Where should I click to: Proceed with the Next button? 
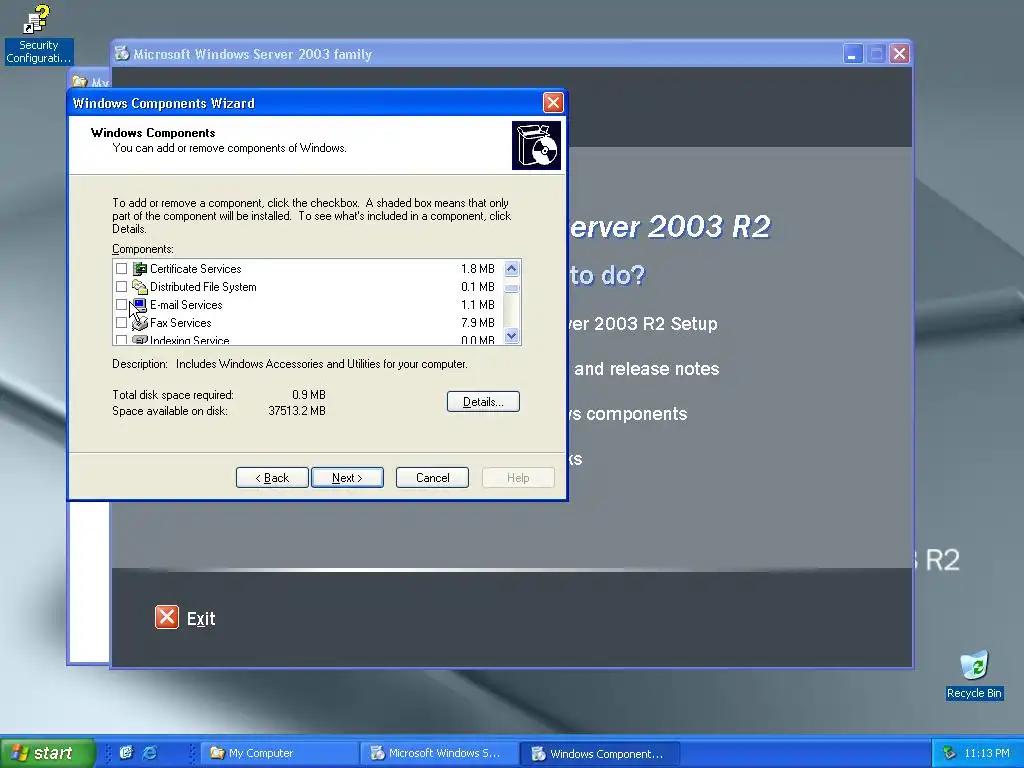(347, 477)
